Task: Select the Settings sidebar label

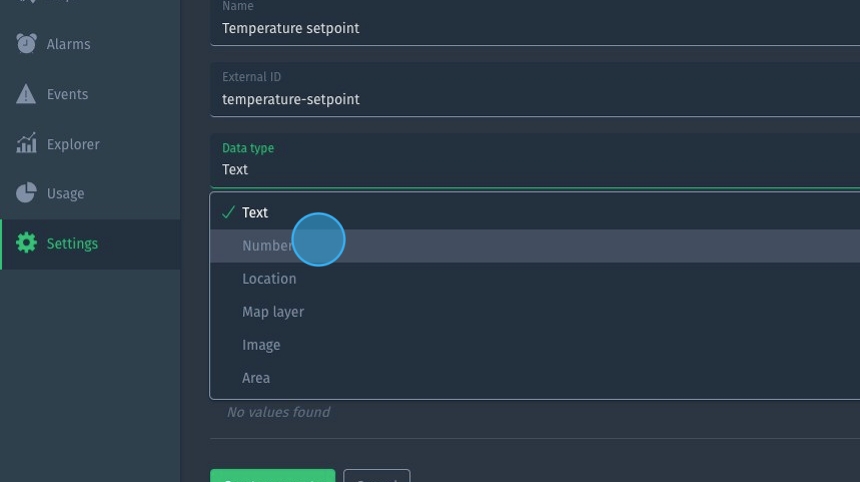Action: (72, 243)
